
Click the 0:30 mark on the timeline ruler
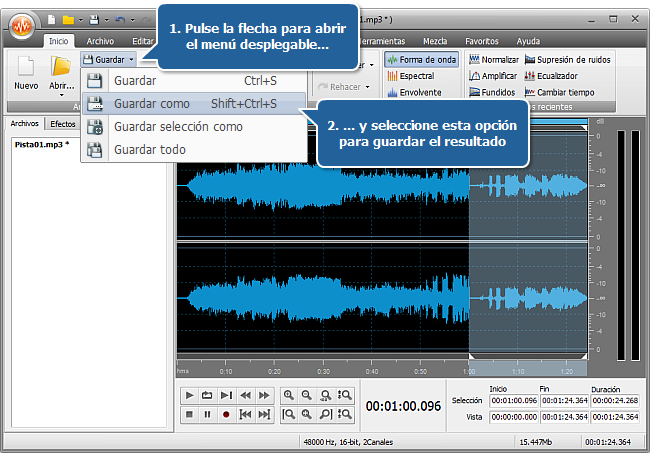click(323, 371)
